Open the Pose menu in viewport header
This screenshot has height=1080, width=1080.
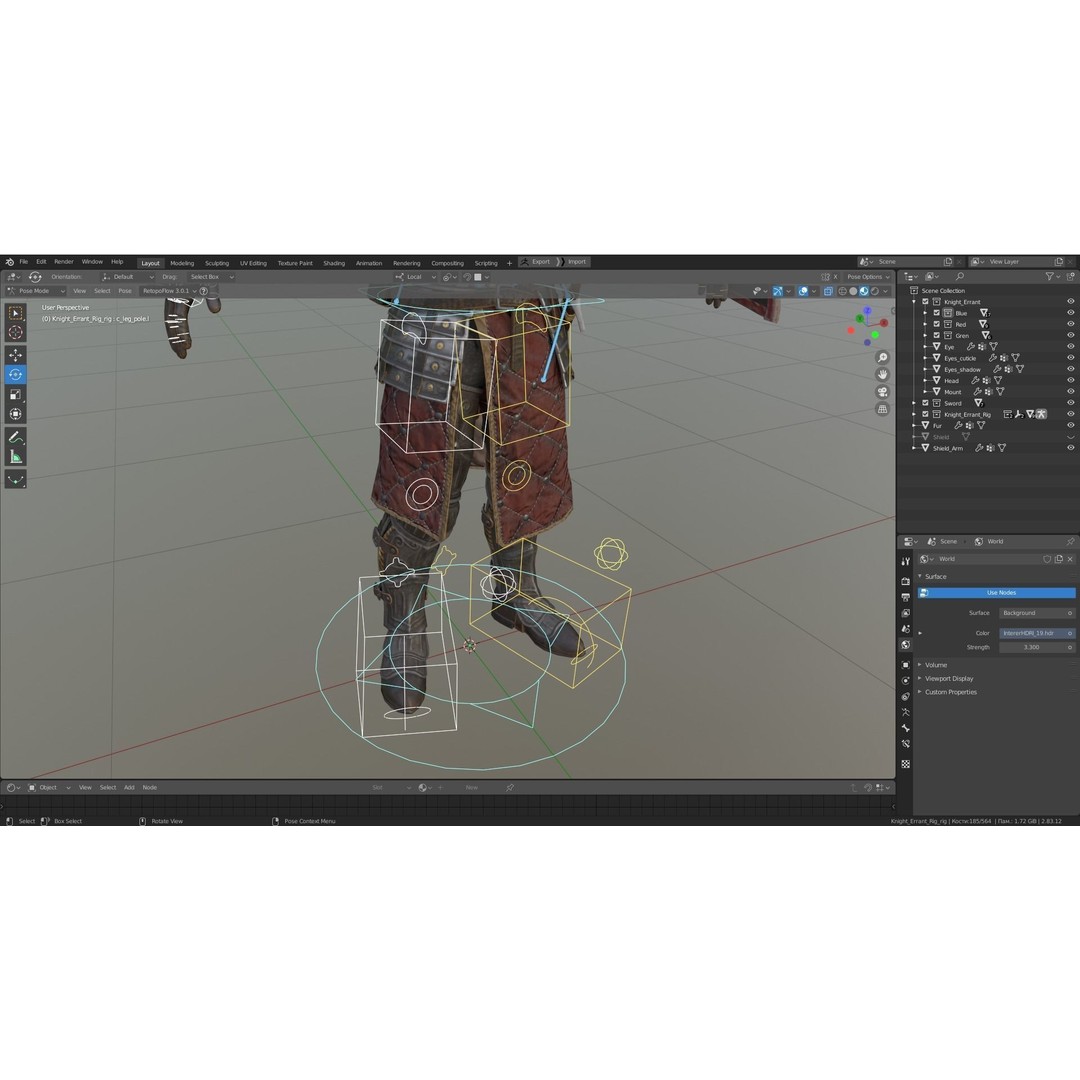coord(125,291)
